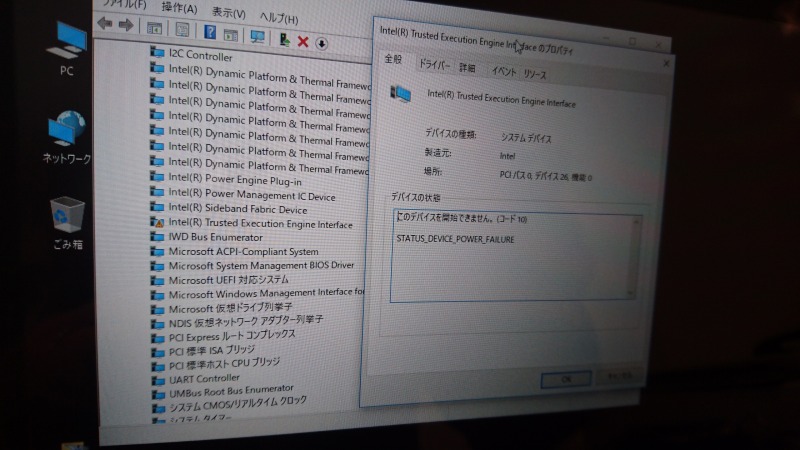Click the update driver green arrow icon
The width and height of the screenshot is (800, 450).
[x=284, y=39]
